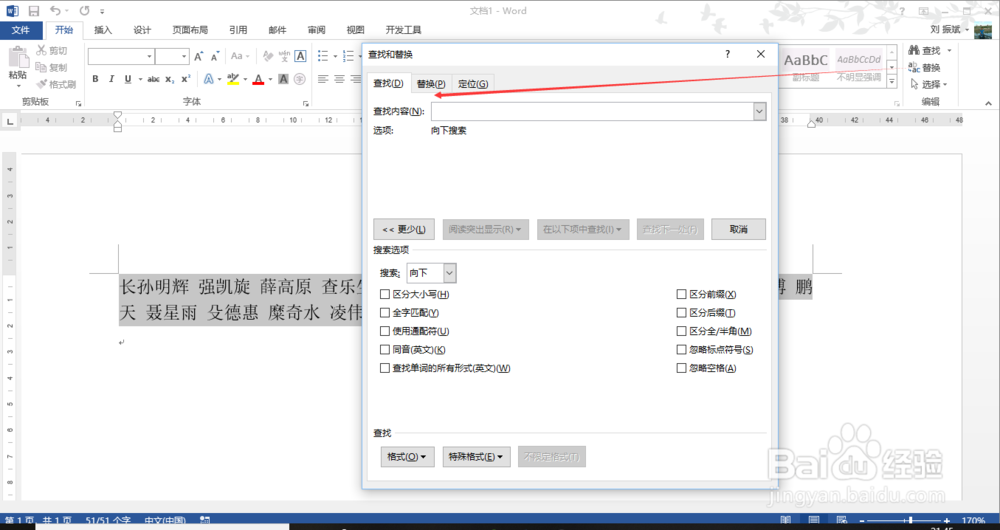Click the Underline U icon
1000x530 pixels.
128,79
